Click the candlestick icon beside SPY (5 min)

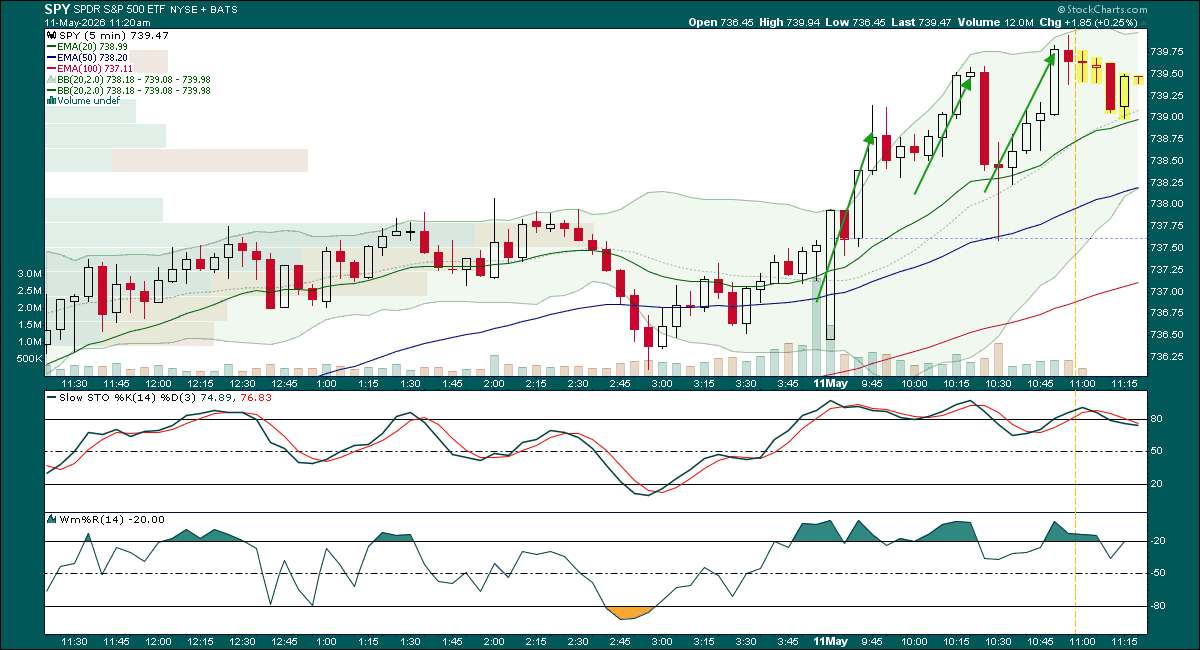52,35
